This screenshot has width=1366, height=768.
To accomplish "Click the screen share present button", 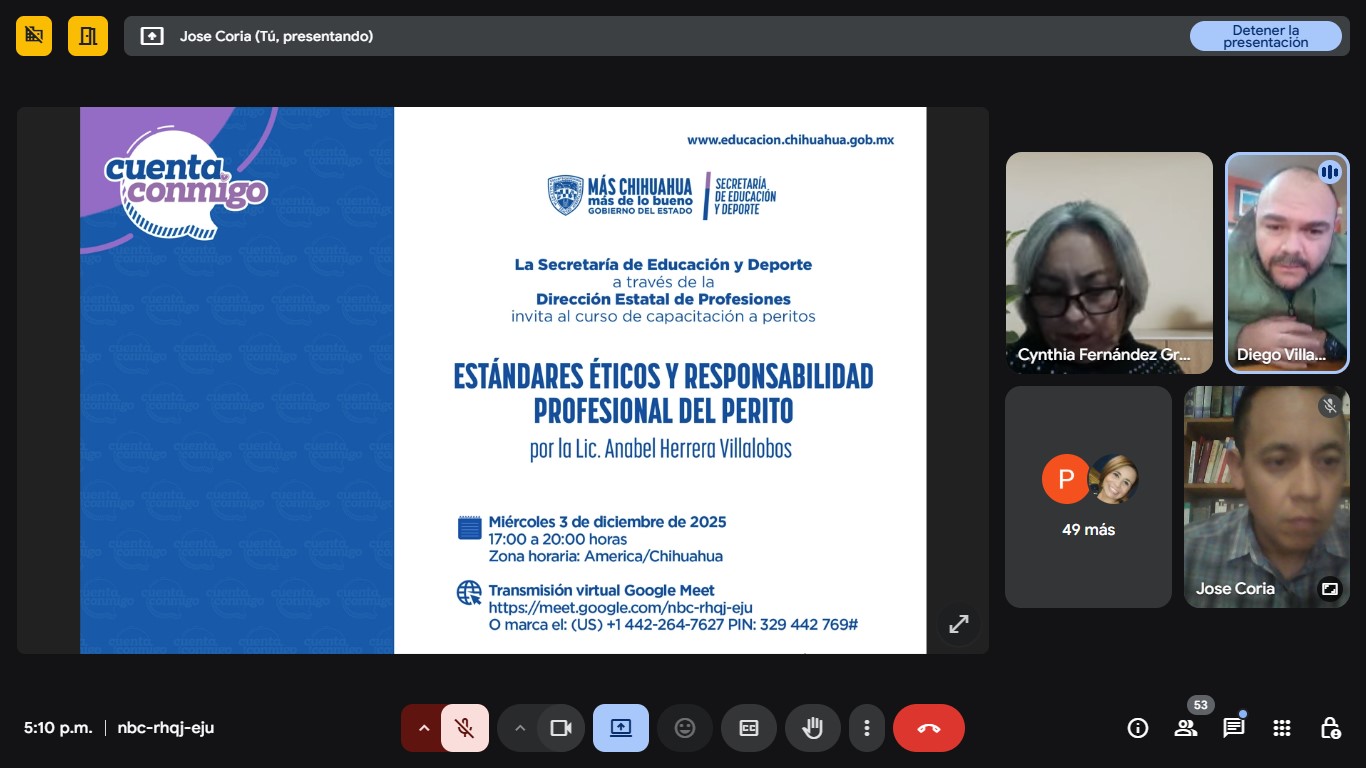I will pyautogui.click(x=620, y=728).
